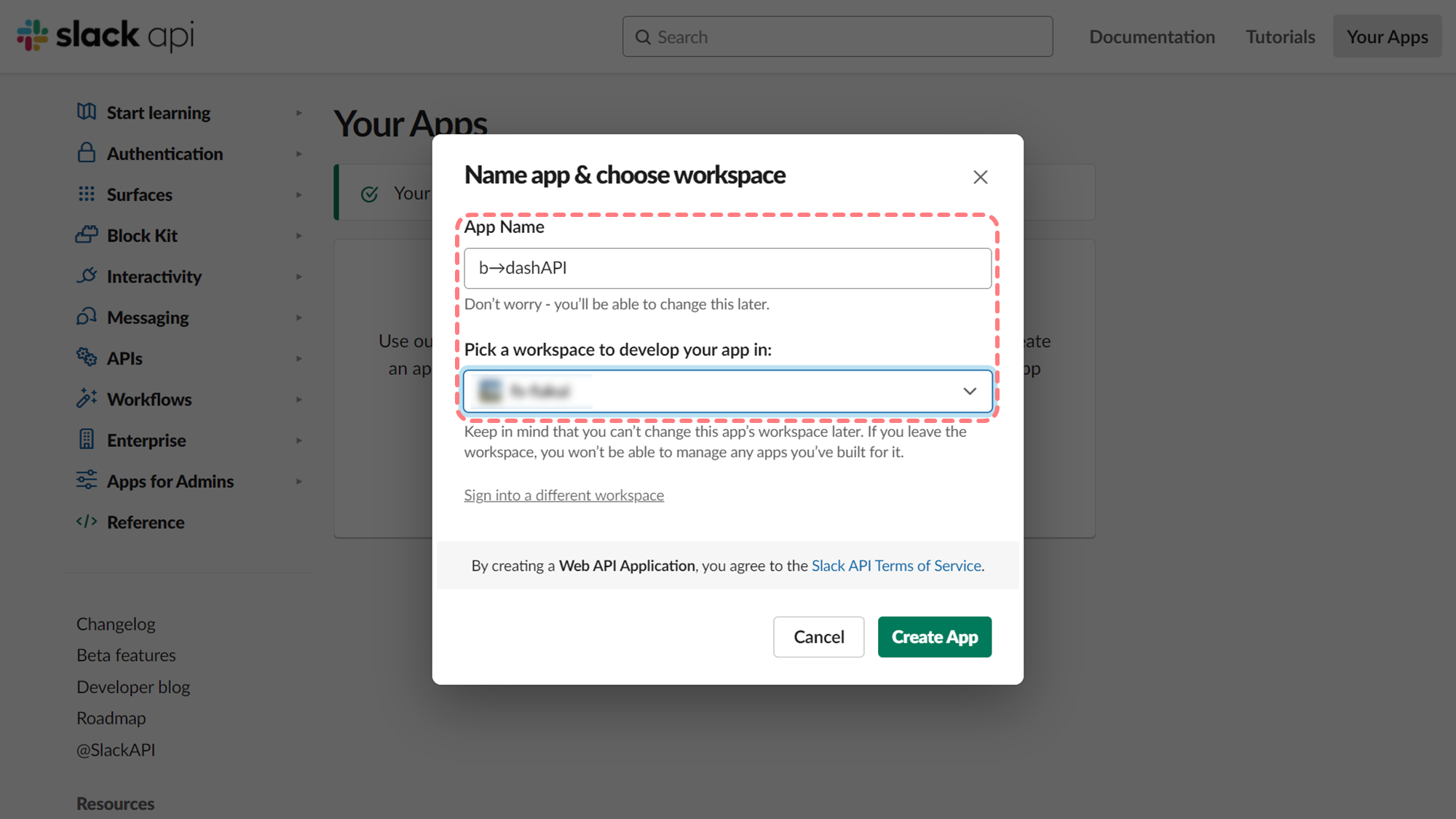This screenshot has height=819, width=1456.
Task: Click the green check icon on the Your Apps banner
Action: coord(370,194)
